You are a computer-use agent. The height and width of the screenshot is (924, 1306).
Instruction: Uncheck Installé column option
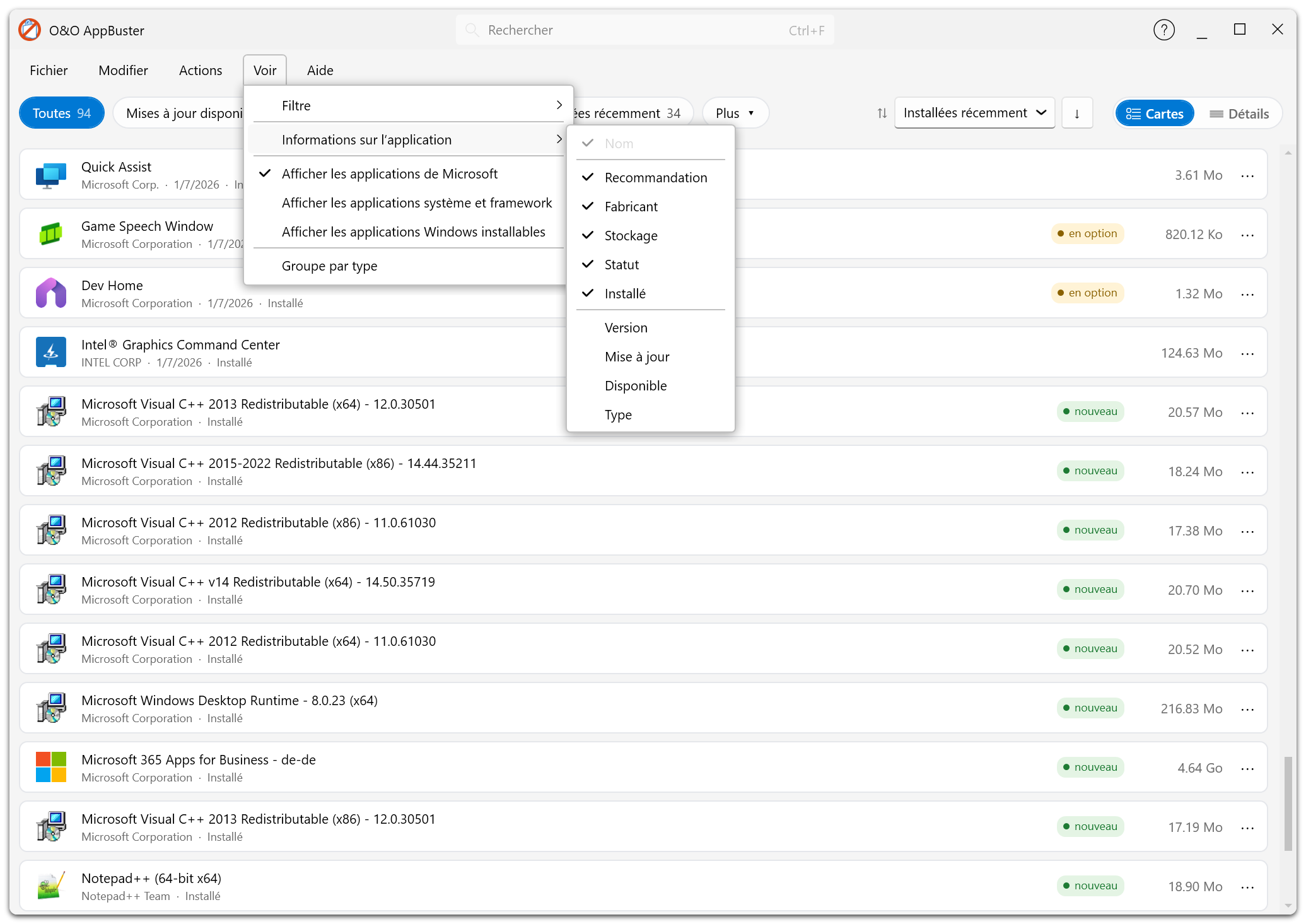tap(650, 294)
